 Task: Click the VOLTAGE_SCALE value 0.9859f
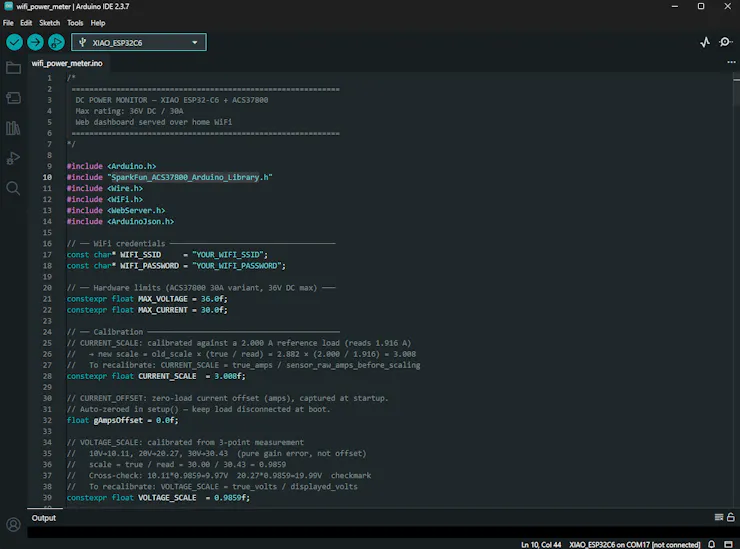click(232, 498)
